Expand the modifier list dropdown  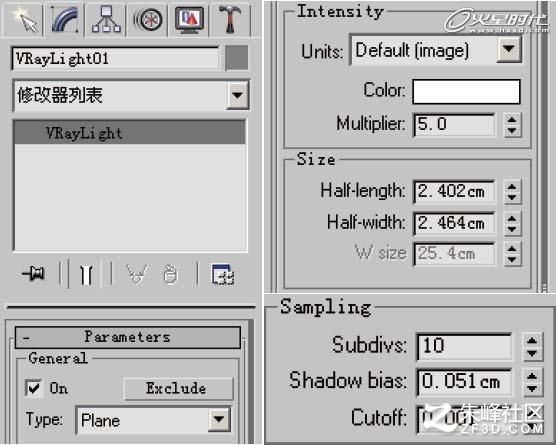pyautogui.click(x=238, y=95)
